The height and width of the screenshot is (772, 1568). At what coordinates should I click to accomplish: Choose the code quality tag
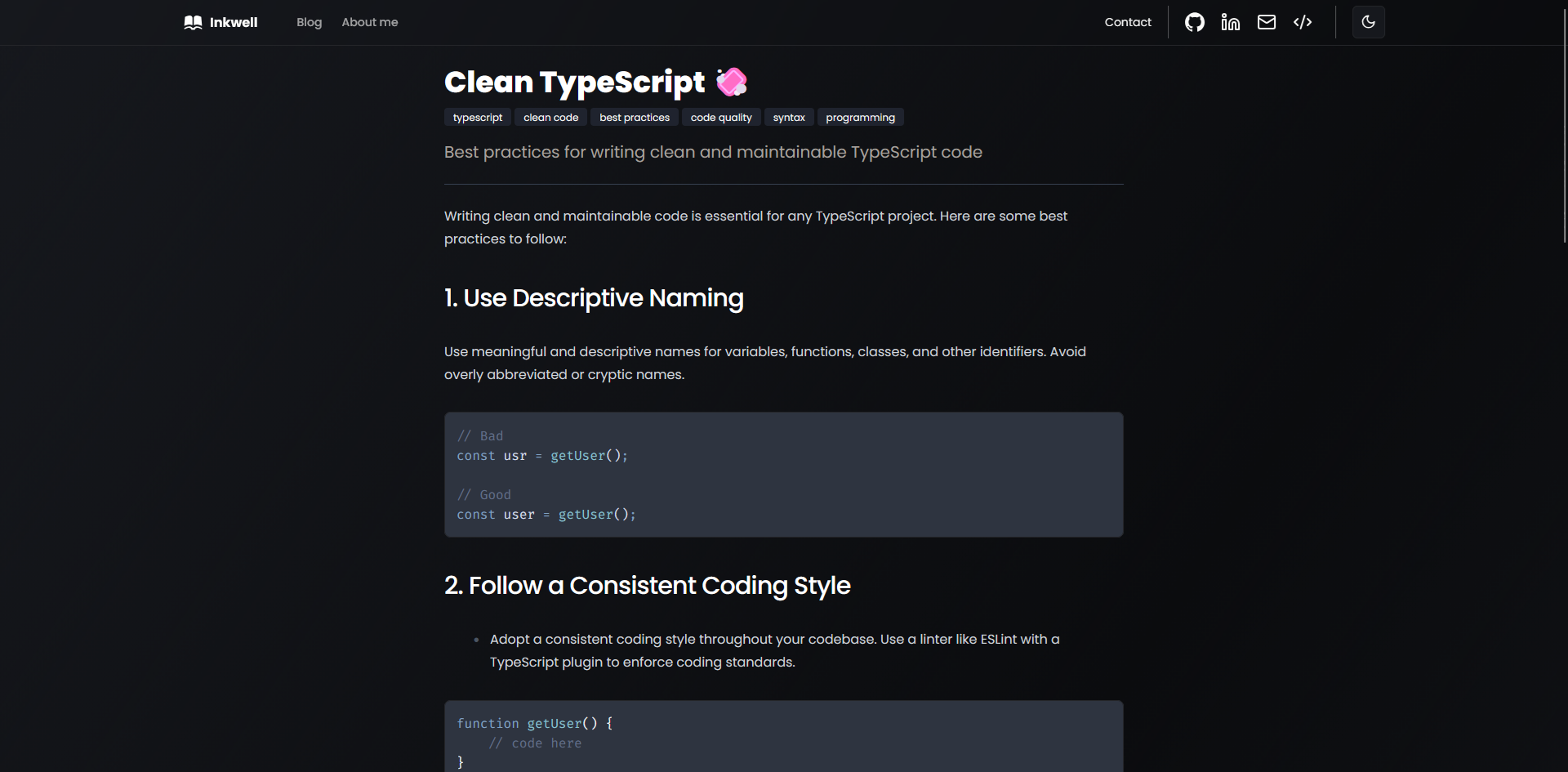pos(721,118)
